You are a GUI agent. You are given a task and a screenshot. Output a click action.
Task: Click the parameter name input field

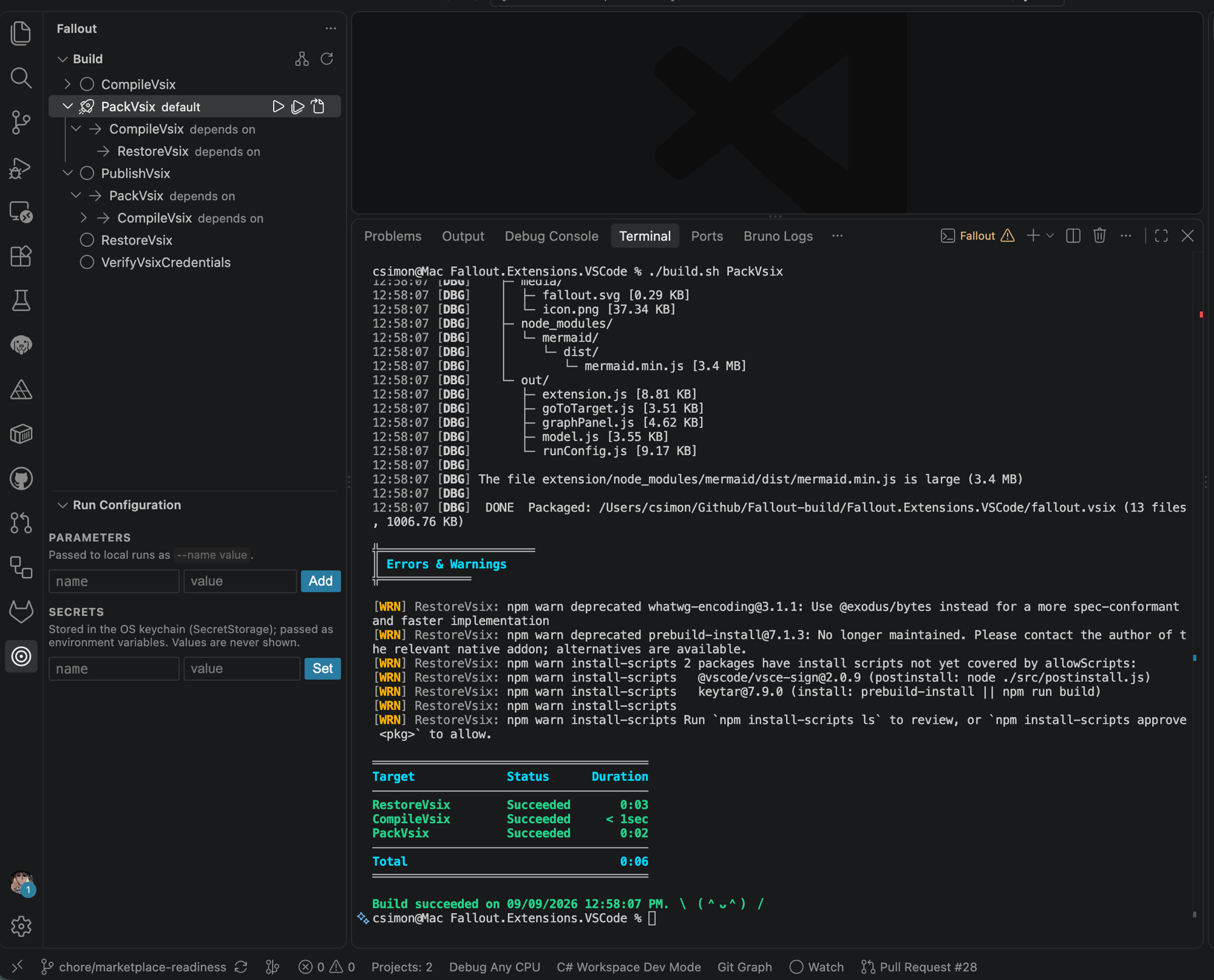point(114,581)
